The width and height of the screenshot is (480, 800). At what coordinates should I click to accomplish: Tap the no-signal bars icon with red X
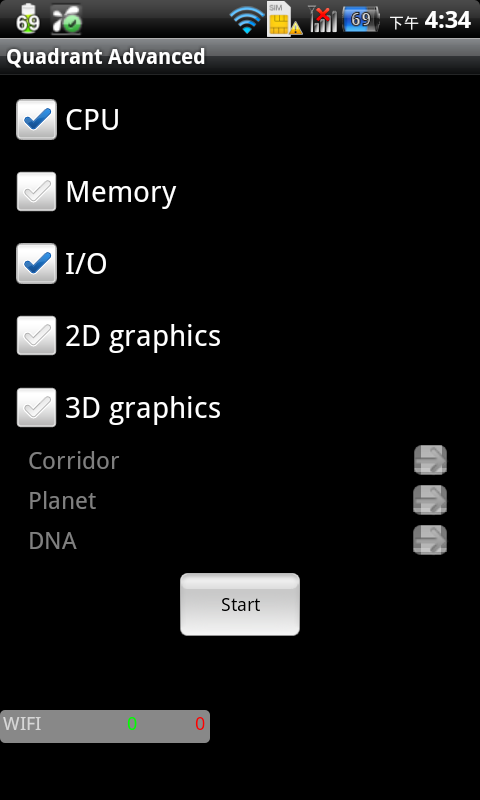coord(323,19)
